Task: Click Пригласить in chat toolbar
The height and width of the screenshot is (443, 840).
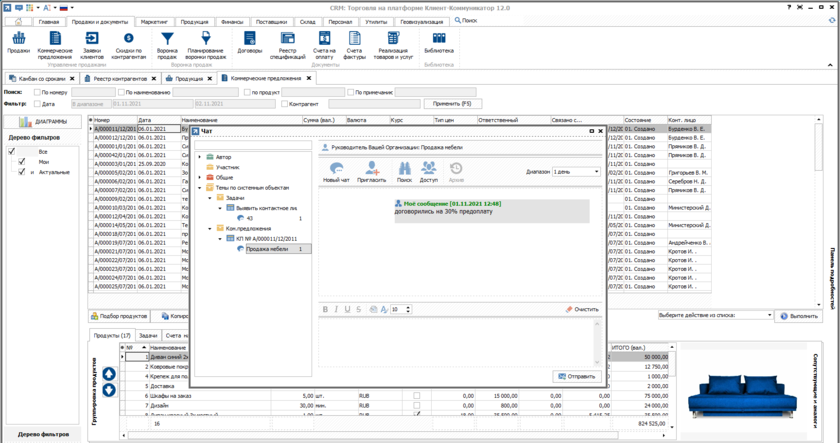Action: point(372,172)
